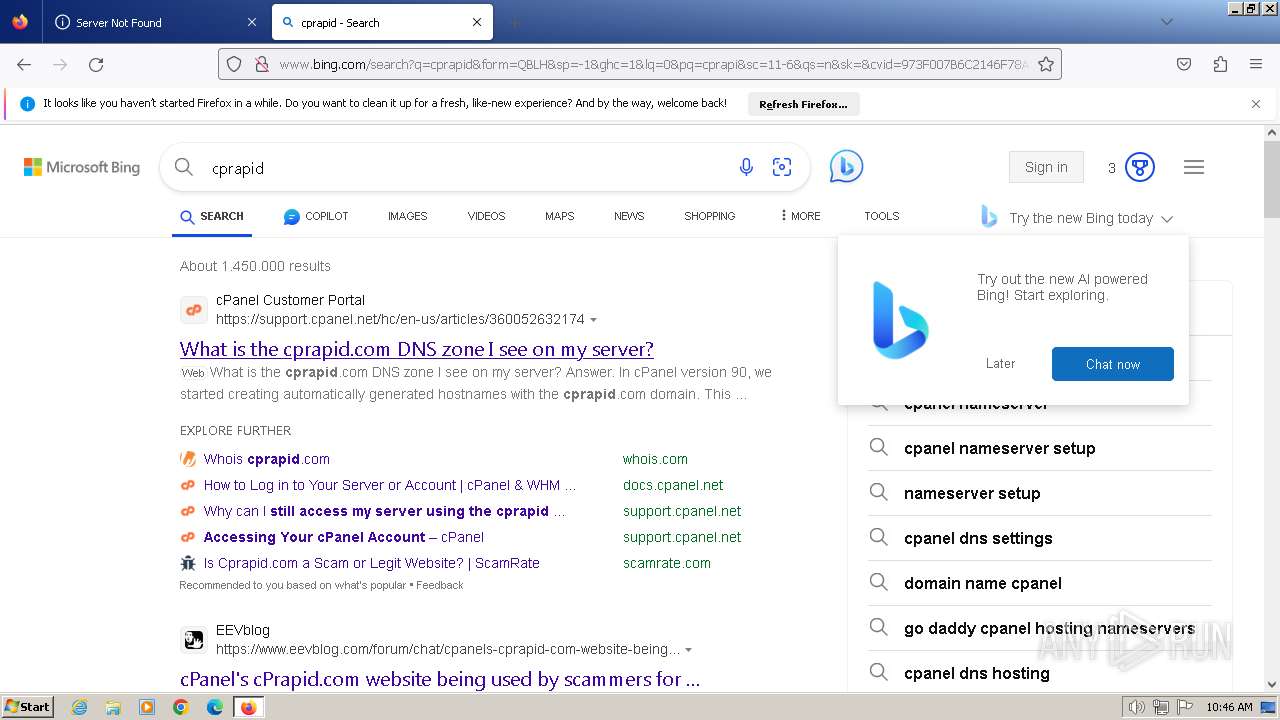Open 'What is the cprapid.com DNS zone' result

tap(417, 349)
